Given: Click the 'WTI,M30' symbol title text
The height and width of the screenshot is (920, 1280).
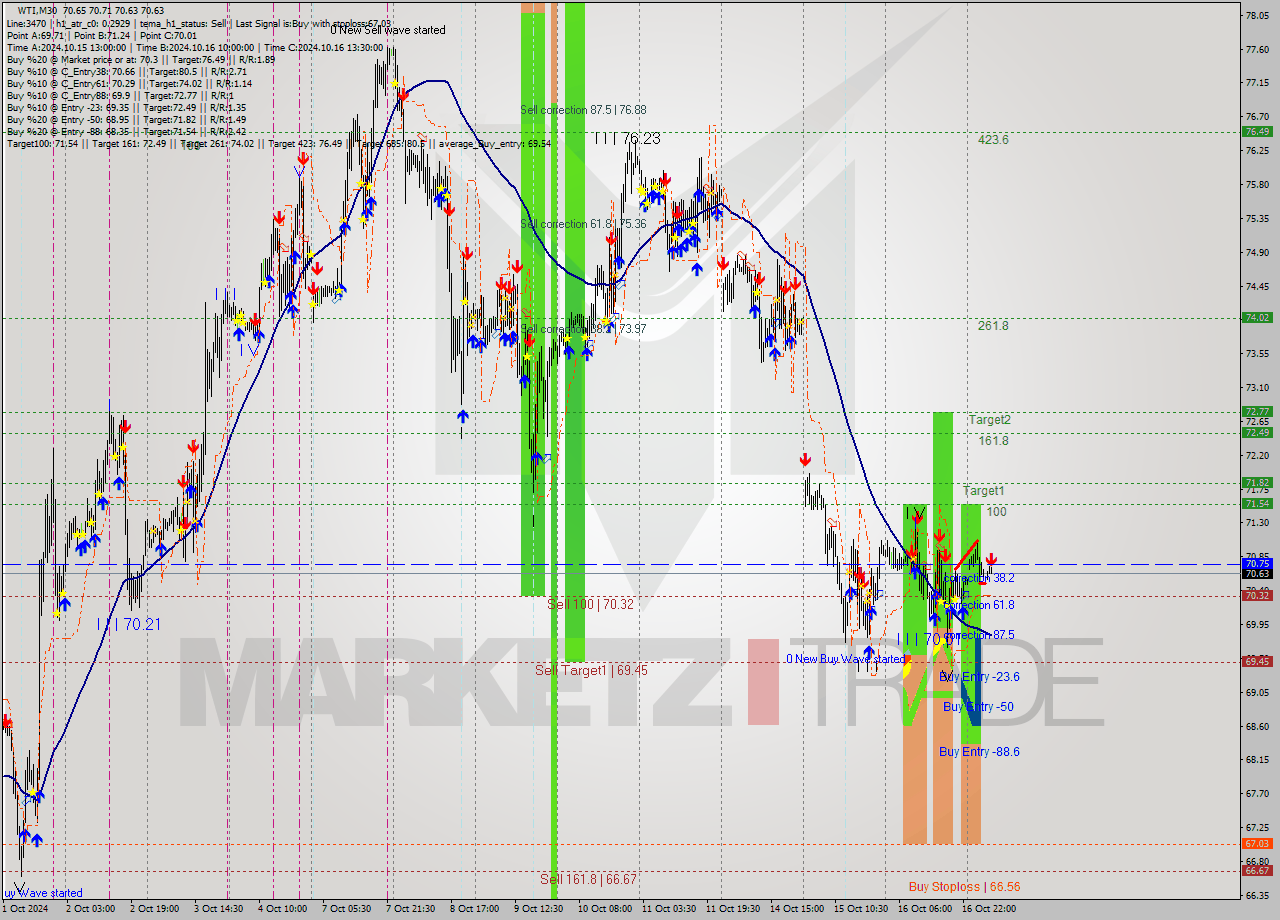Looking at the screenshot, I should click(x=37, y=11).
